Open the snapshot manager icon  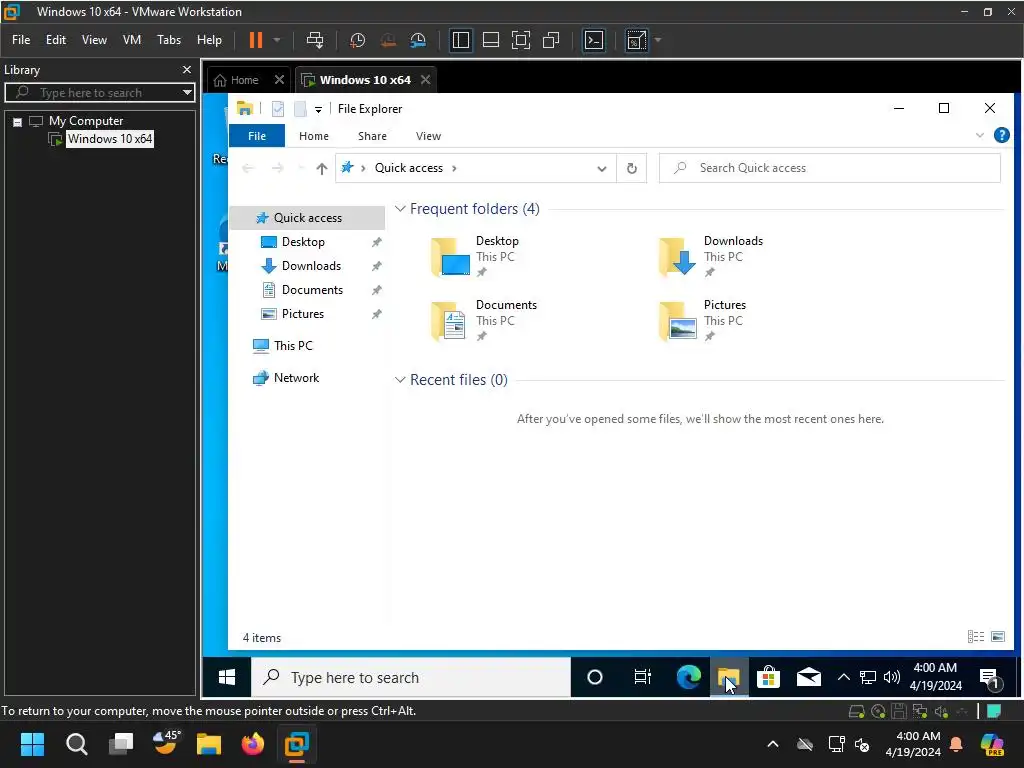[418, 40]
